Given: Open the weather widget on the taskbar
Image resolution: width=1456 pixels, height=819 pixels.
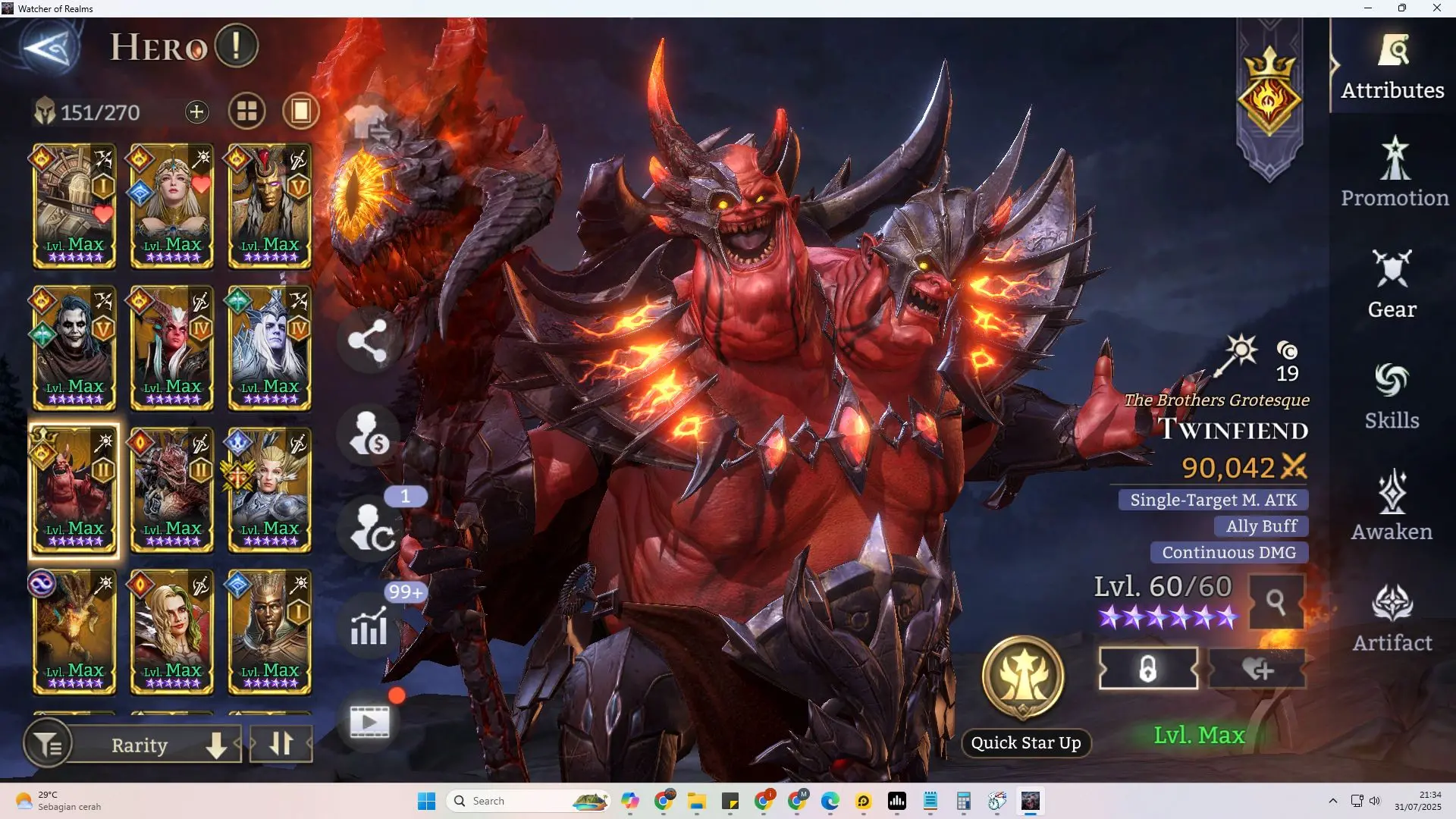Looking at the screenshot, I should tap(59, 801).
